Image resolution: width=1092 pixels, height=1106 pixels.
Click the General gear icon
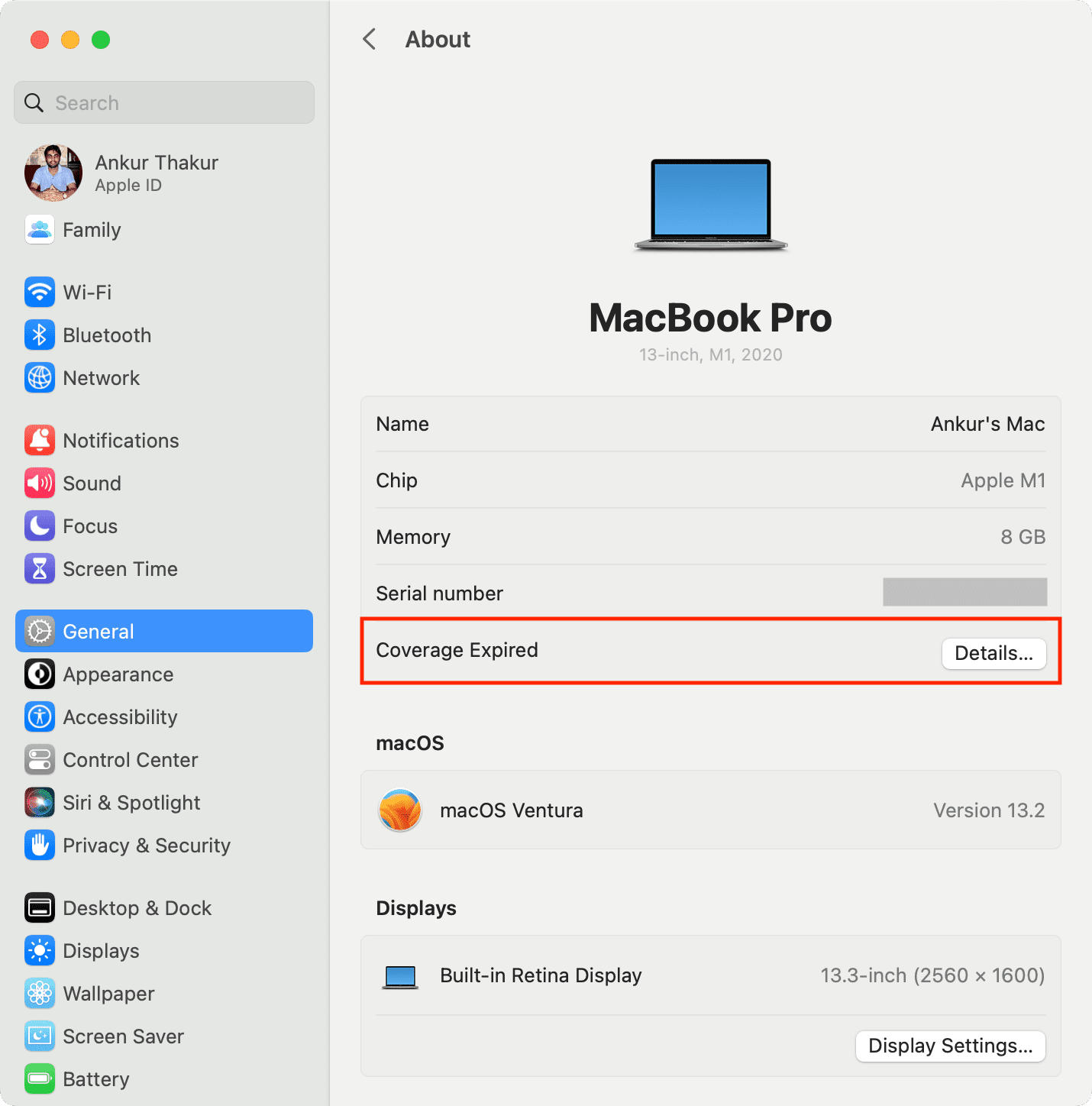pyautogui.click(x=40, y=631)
